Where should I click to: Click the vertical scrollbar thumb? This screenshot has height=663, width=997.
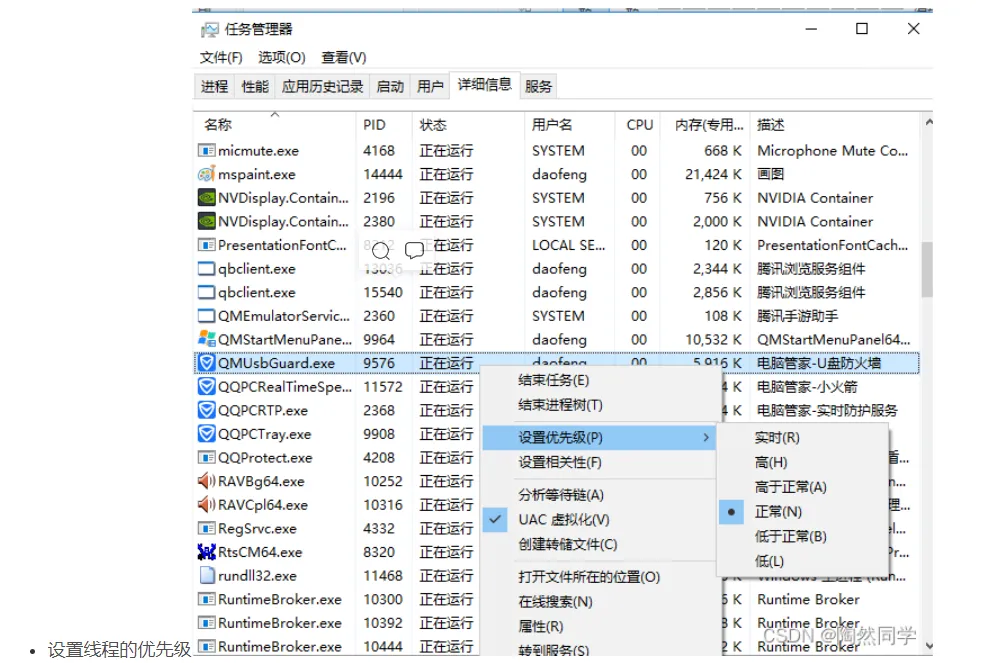(x=927, y=269)
